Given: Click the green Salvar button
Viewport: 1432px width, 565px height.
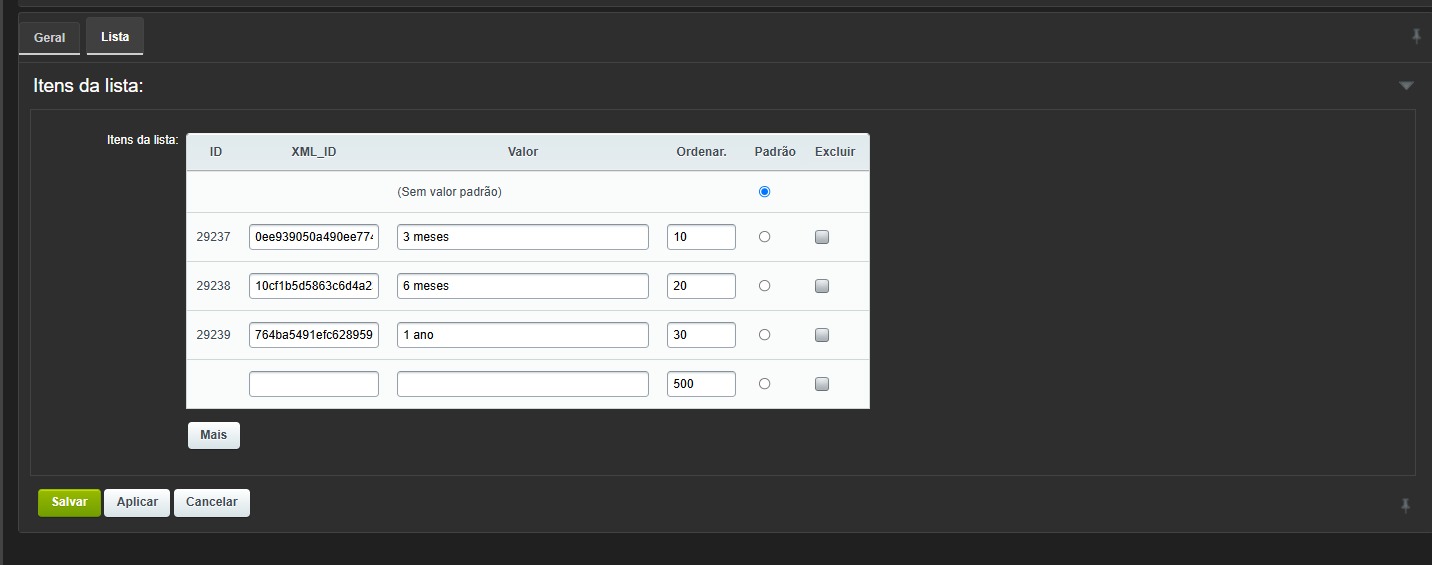Looking at the screenshot, I should click(x=69, y=502).
